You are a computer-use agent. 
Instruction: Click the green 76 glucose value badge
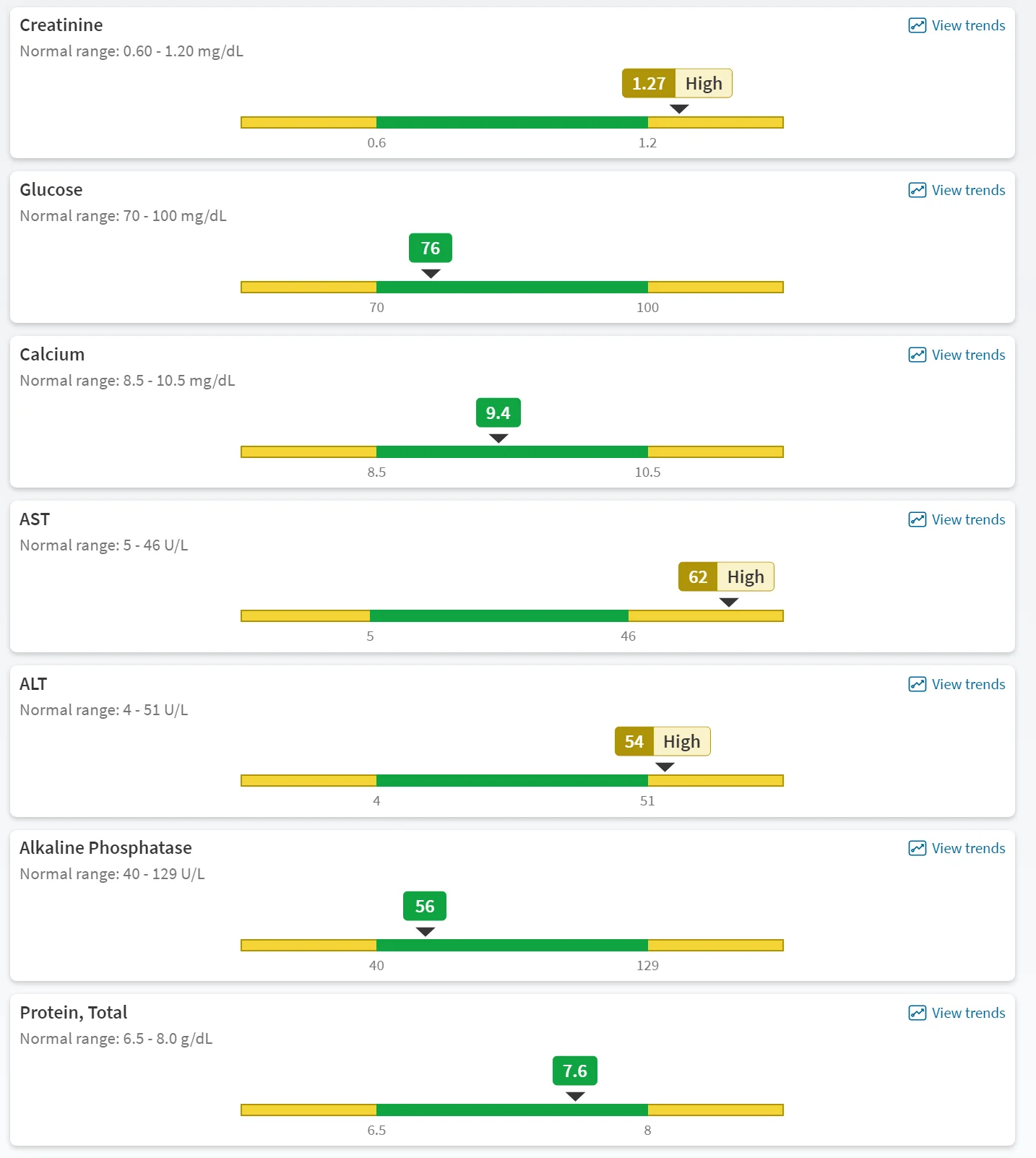click(x=431, y=248)
